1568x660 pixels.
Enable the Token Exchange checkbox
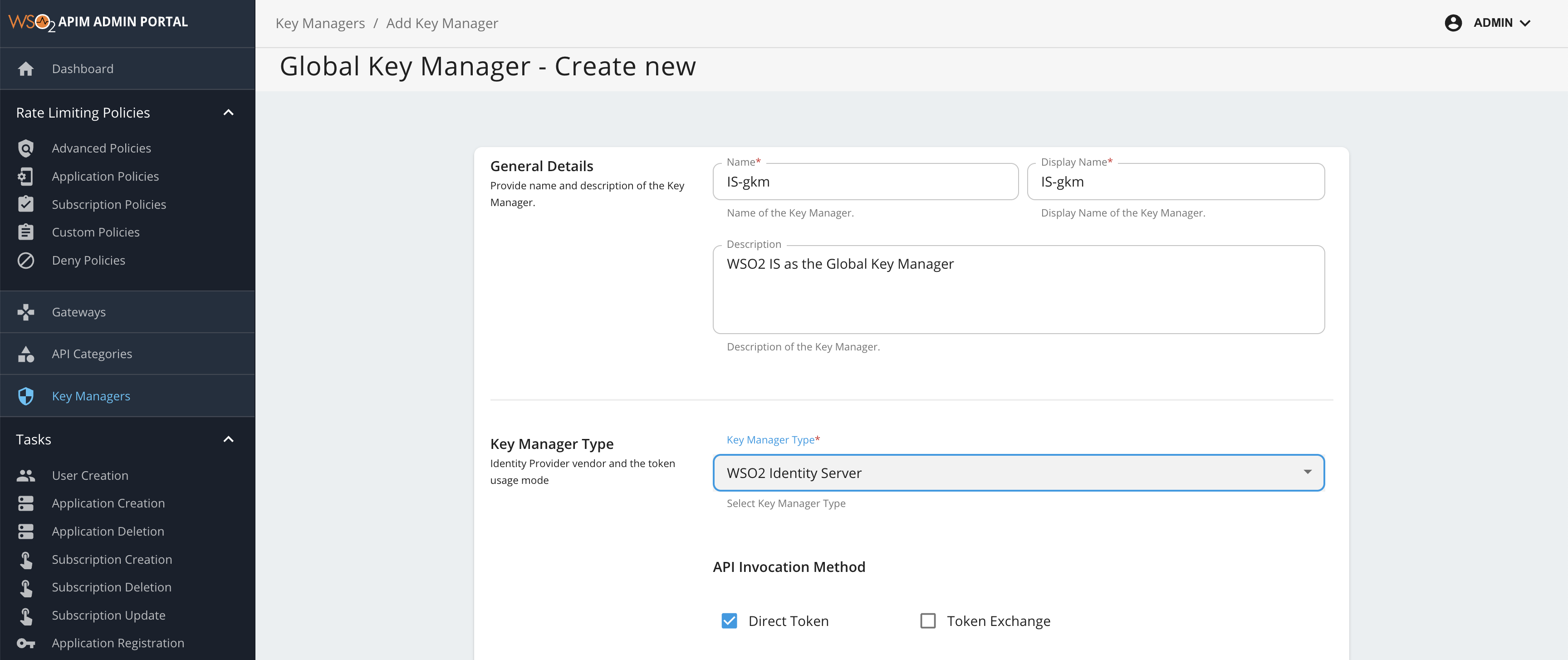[928, 621]
